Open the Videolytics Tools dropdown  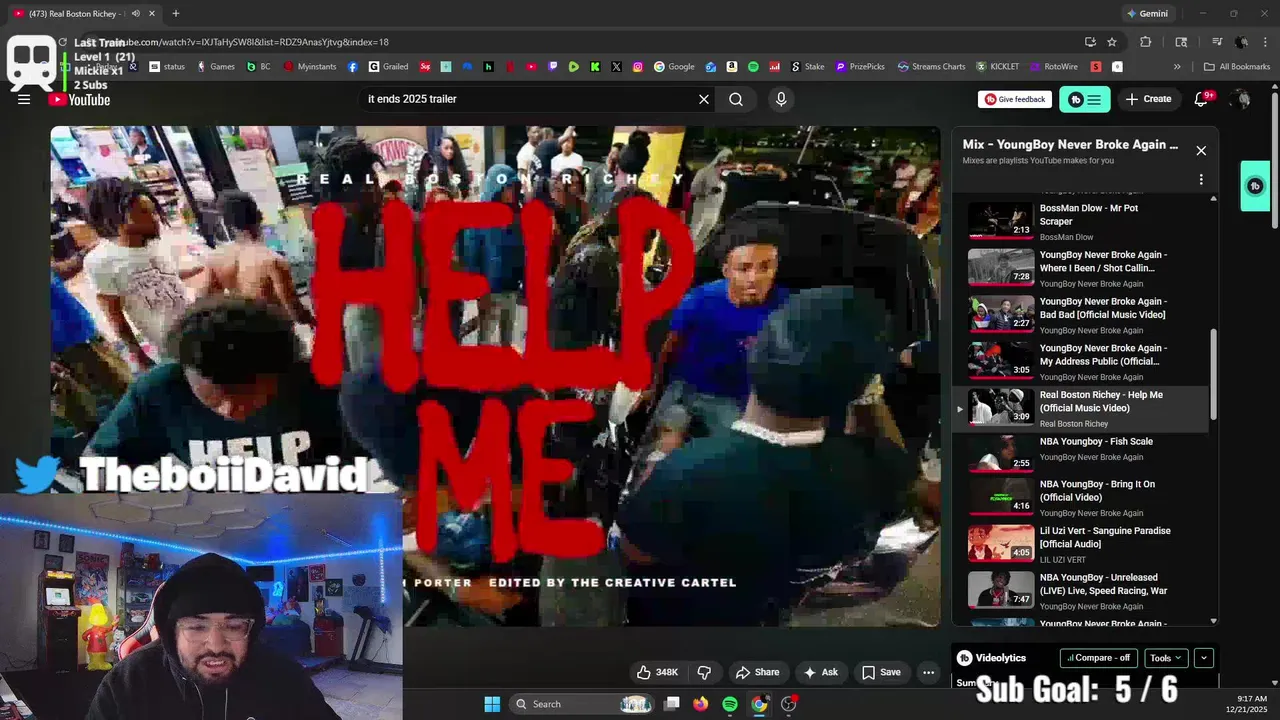tap(1166, 658)
